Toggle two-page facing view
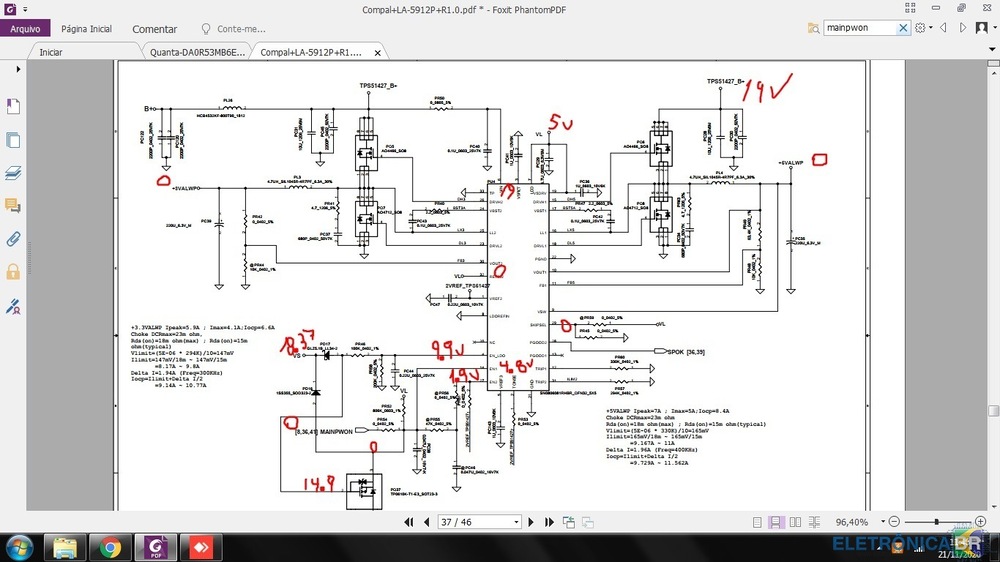 tap(795, 522)
